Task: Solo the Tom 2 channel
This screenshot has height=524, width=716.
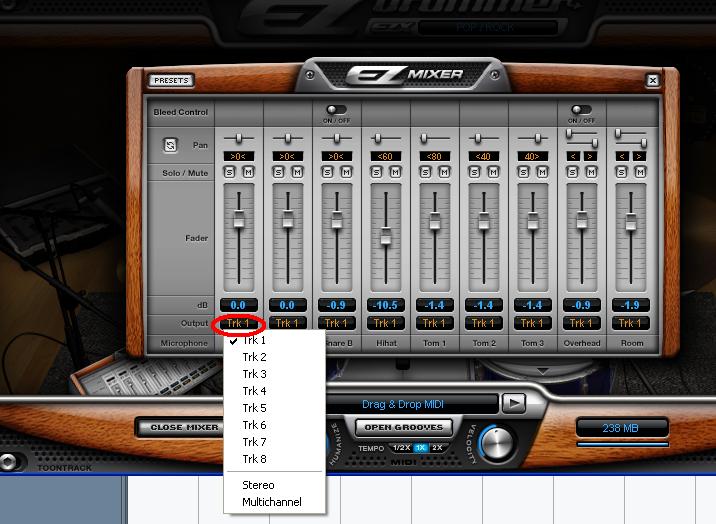Action: tap(474, 172)
